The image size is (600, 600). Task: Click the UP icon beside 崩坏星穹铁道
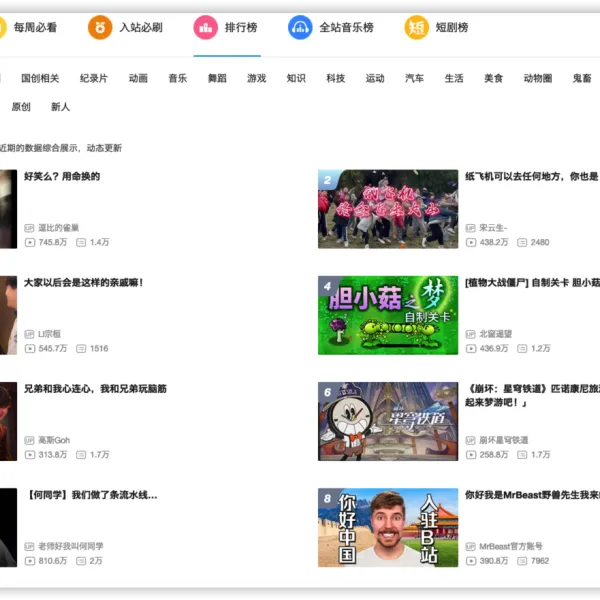tap(471, 440)
